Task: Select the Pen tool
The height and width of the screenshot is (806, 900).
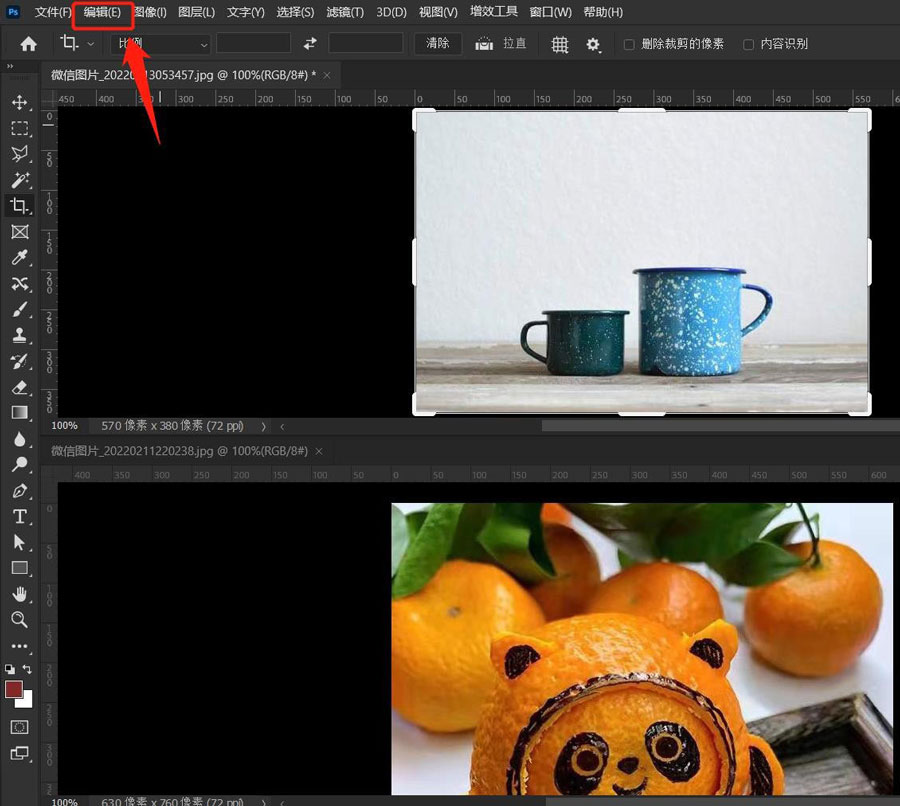Action: [20, 491]
